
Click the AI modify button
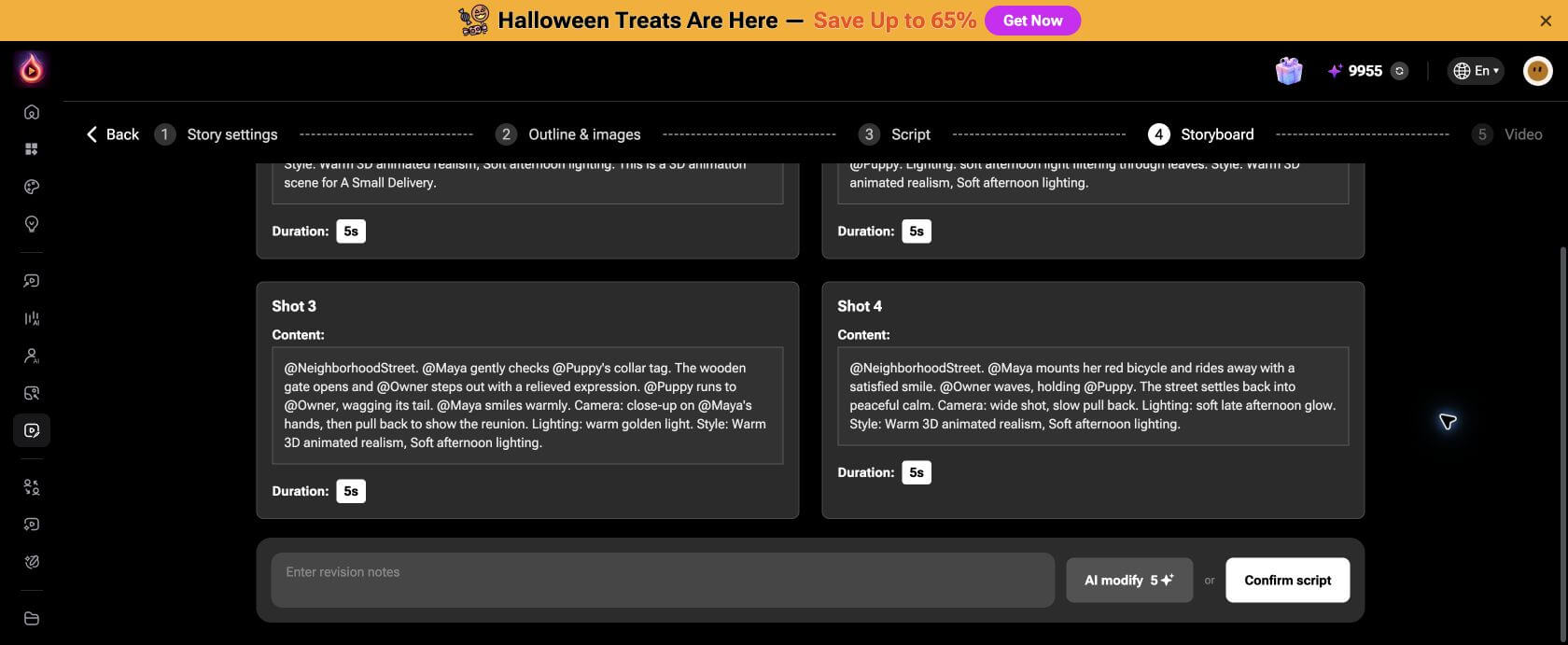(1129, 581)
